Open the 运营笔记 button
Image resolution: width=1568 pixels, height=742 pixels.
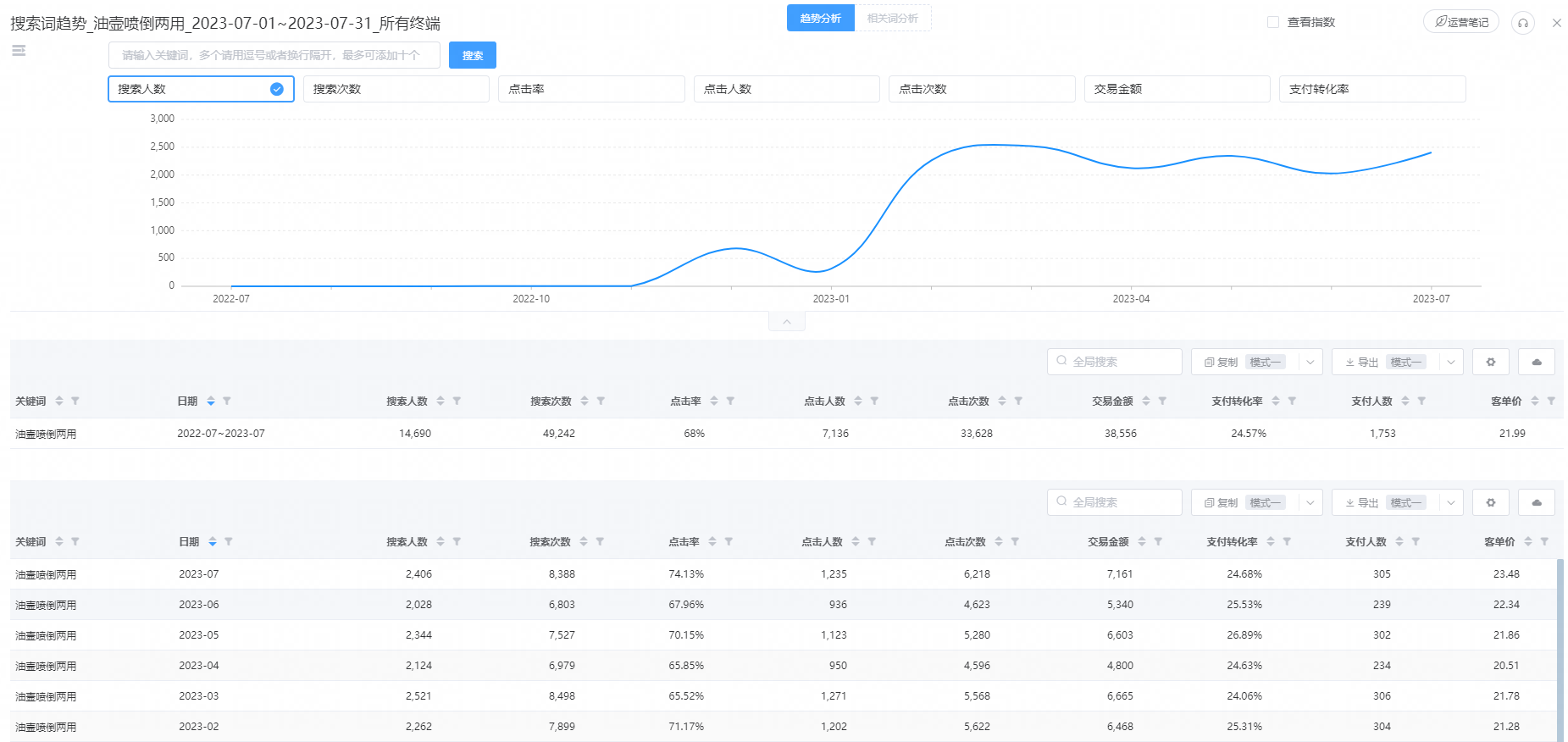pyautogui.click(x=1460, y=22)
